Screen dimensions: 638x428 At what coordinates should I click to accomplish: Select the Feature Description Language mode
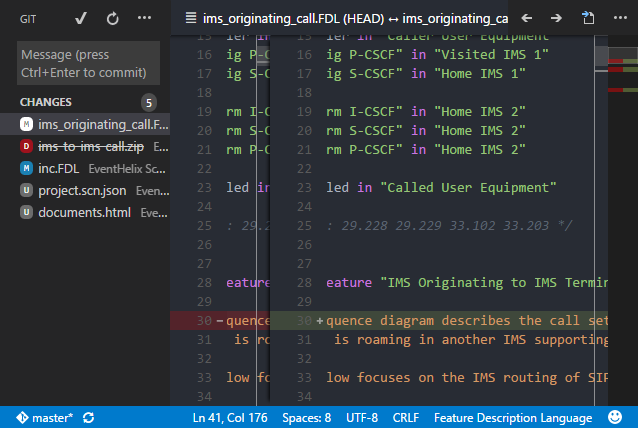(513, 418)
